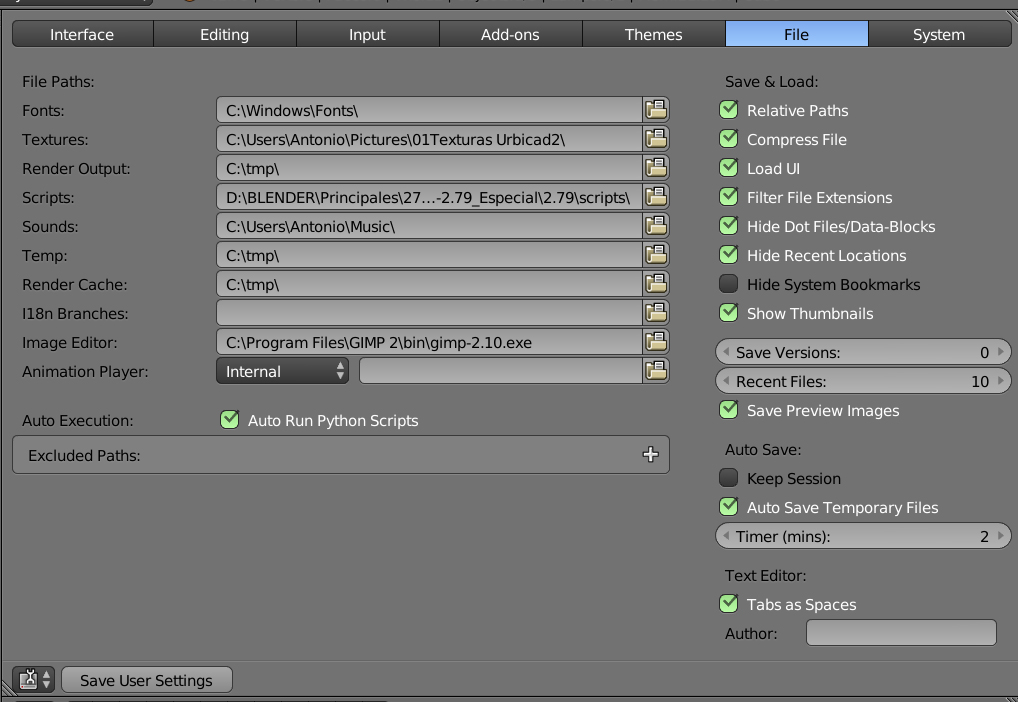The width and height of the screenshot is (1018, 702).
Task: Browse for Sounds directory
Action: click(656, 226)
